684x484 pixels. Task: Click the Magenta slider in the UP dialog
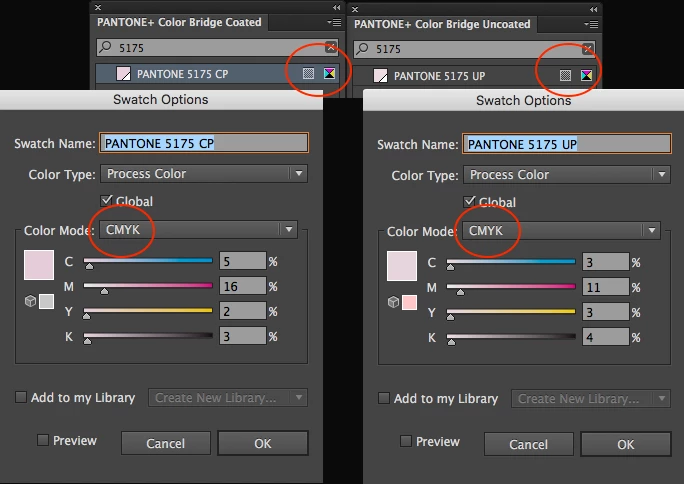pos(511,286)
